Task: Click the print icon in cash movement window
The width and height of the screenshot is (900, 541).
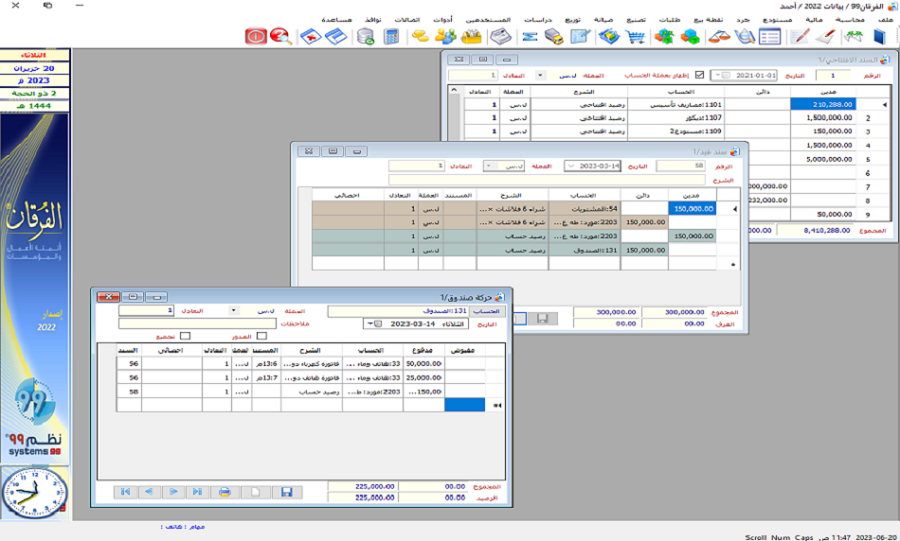Action: (226, 492)
